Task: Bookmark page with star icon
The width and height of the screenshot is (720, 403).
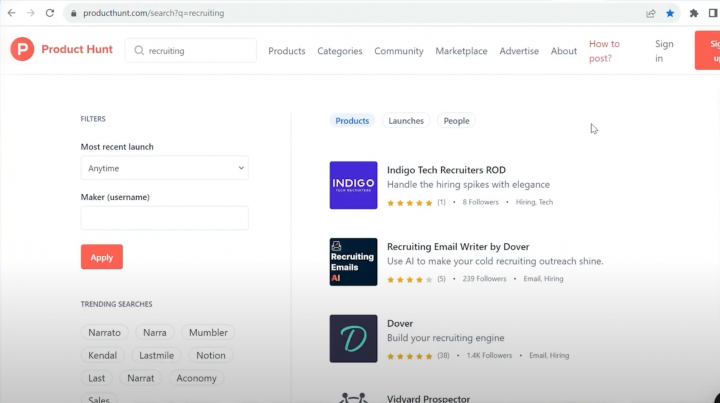Action: 670,13
